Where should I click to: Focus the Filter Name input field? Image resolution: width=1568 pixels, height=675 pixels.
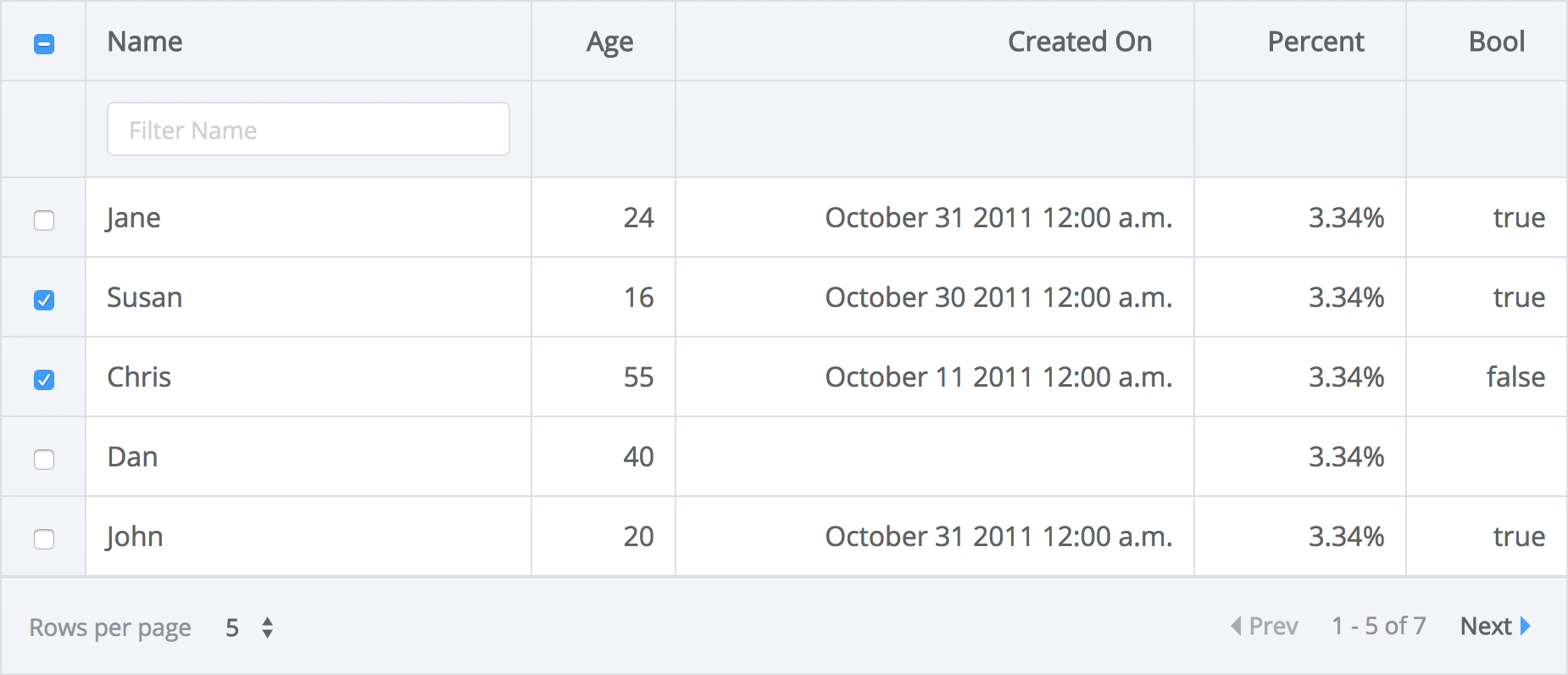point(308,130)
